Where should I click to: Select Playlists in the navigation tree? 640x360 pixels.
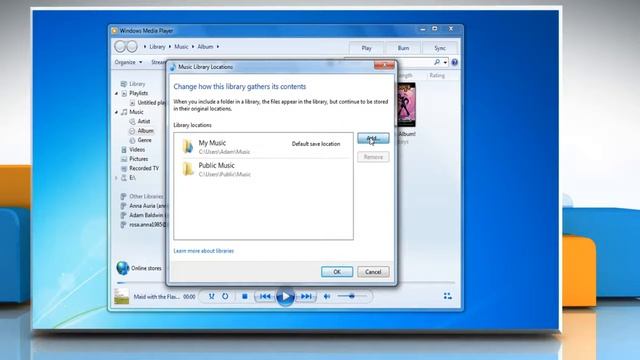(x=138, y=93)
